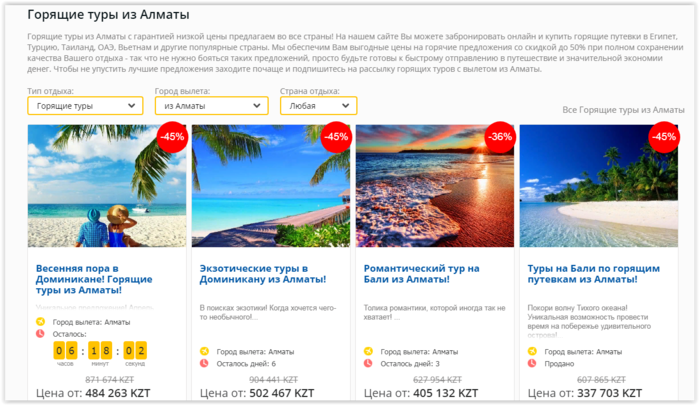Expand the Город вылета dropdown showing из Алматы
Screen dimensions: 699x405
[212, 106]
